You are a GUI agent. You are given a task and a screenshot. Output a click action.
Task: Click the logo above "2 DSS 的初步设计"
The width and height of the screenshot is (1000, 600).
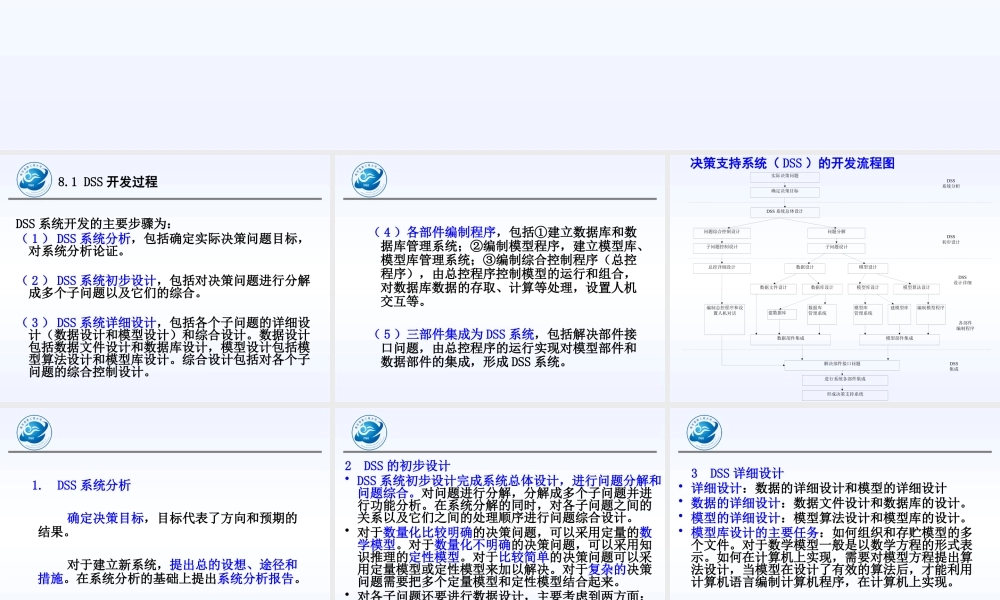click(x=369, y=430)
